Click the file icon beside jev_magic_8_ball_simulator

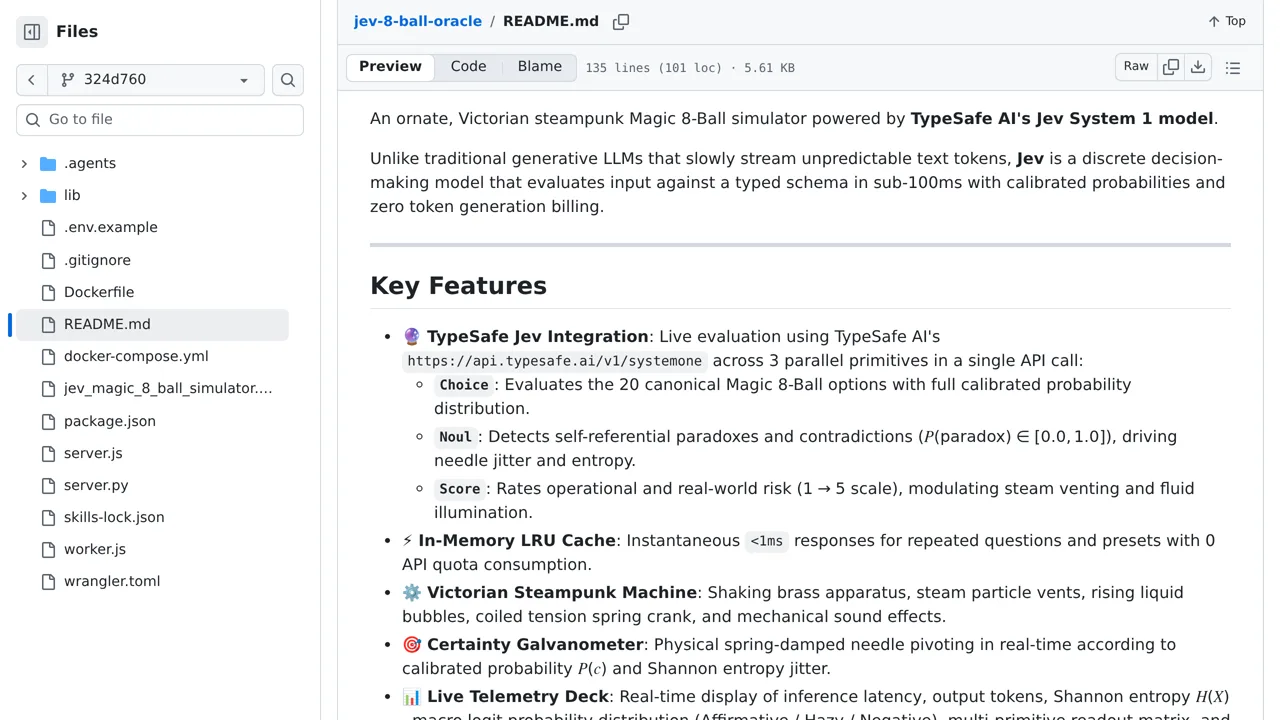[48, 388]
